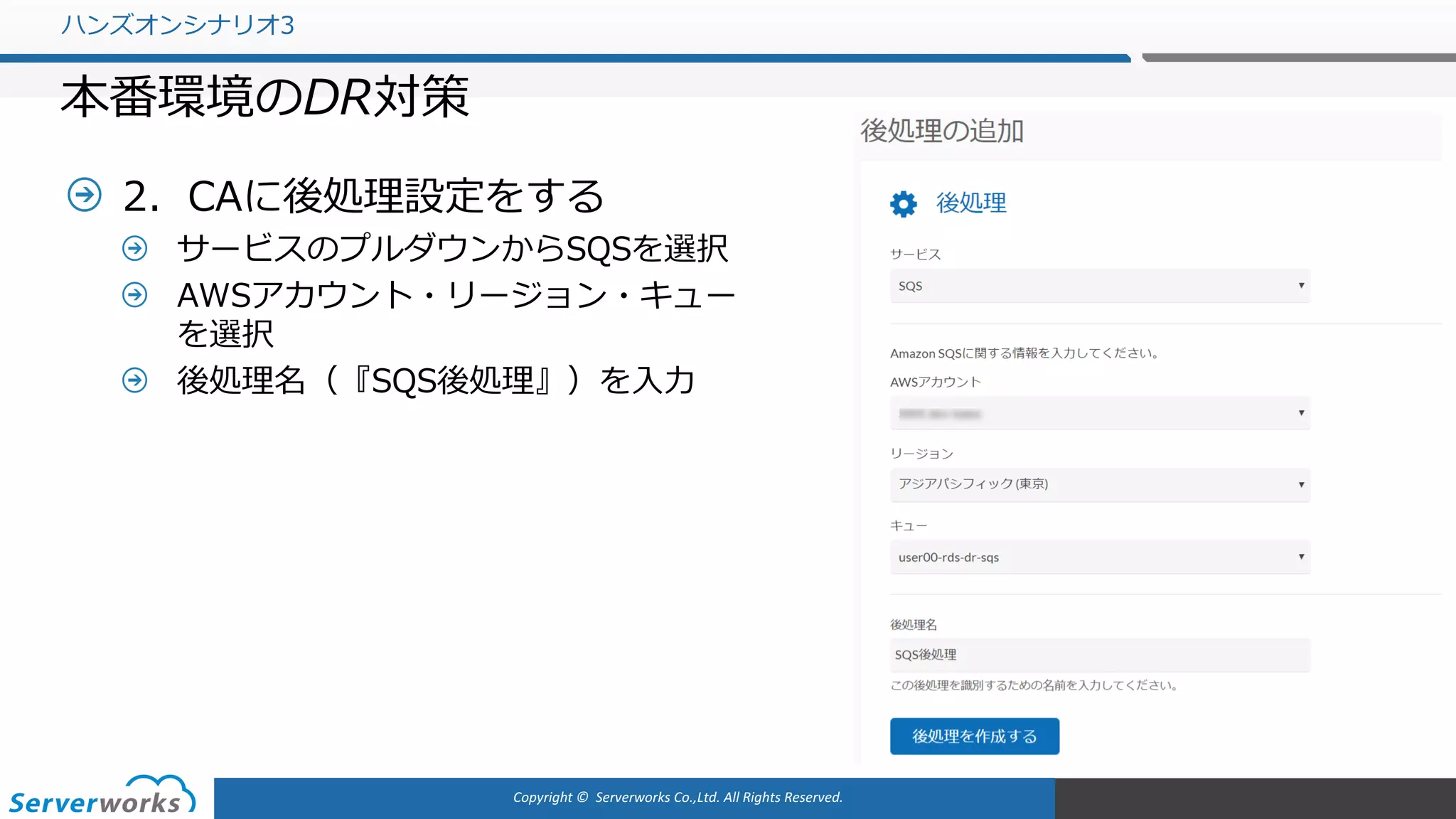Click the large arrow bullet beside CAに後処理設定をする
1456x819 pixels.
(x=85, y=195)
